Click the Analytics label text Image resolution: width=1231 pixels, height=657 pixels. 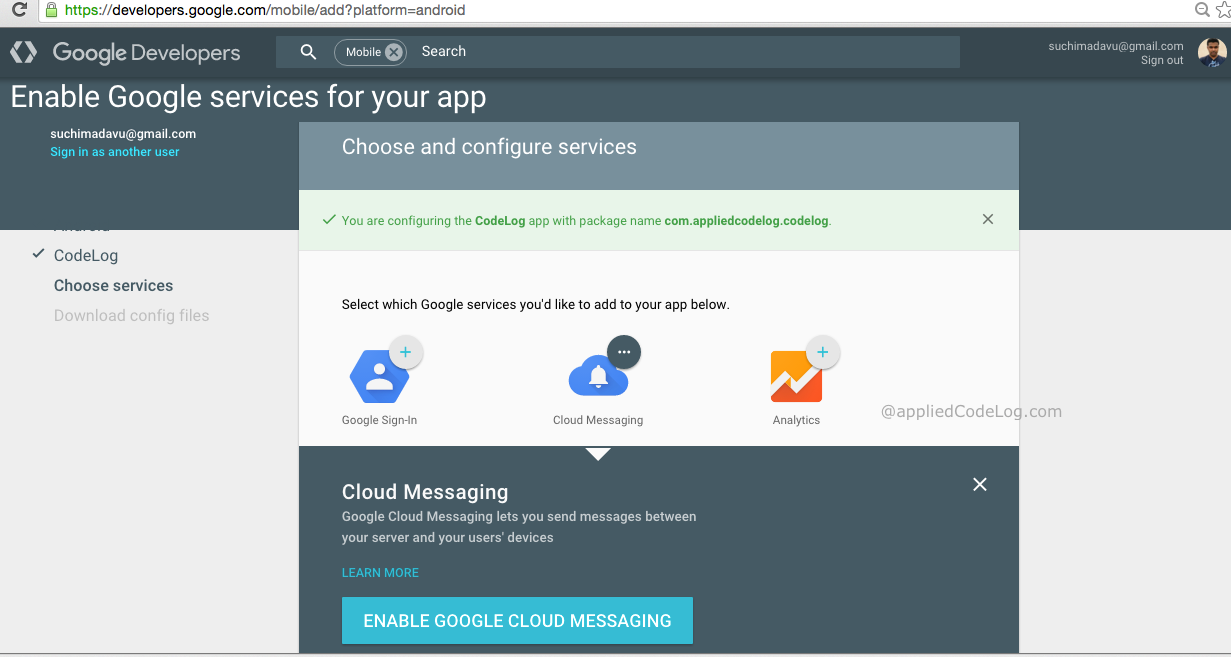[x=796, y=420]
